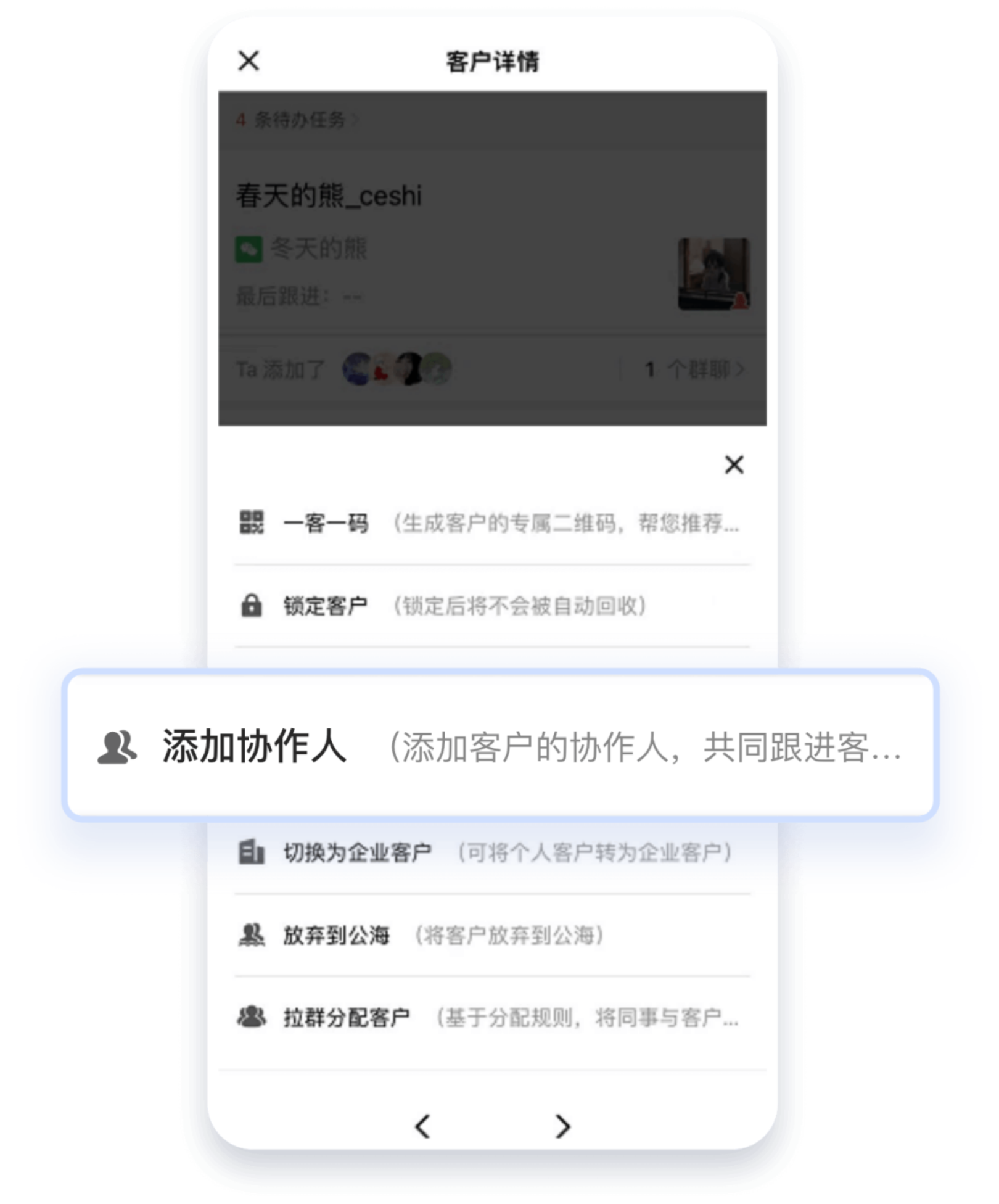Open the 4 条待办任务 chevron
999x1204 pixels.
(x=355, y=120)
